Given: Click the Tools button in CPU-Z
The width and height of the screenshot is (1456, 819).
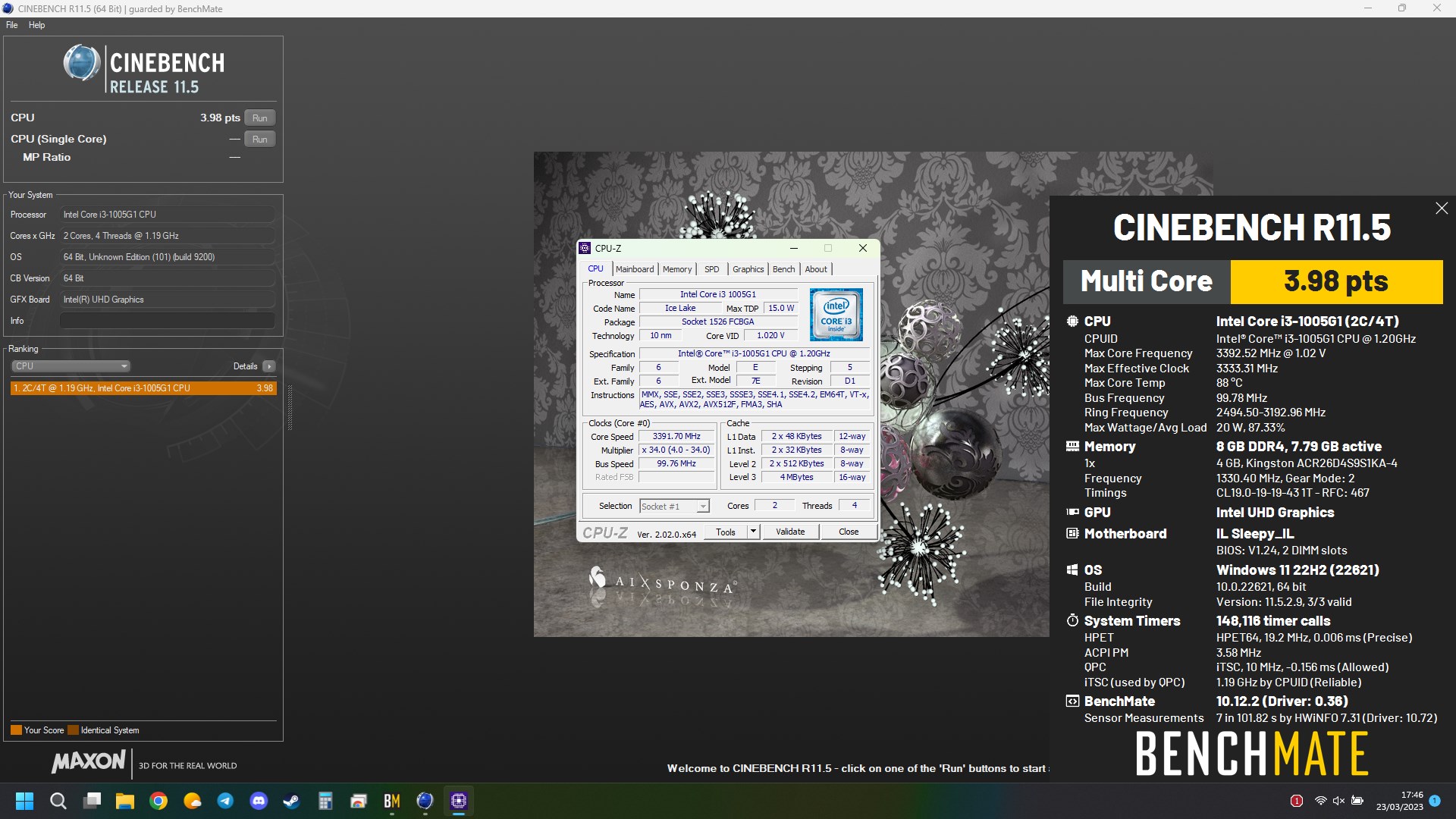Looking at the screenshot, I should click(x=726, y=532).
